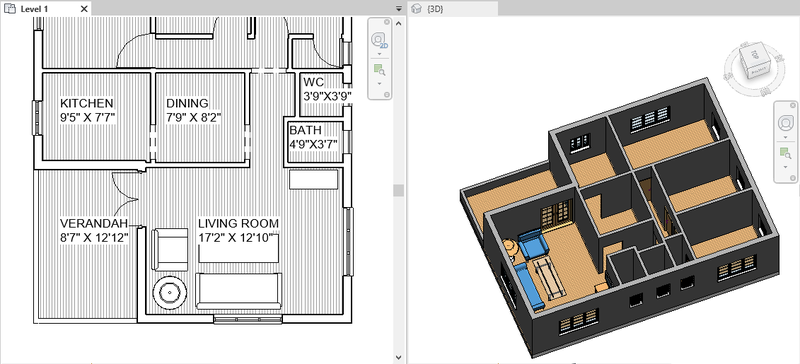Open the Full Navigation Wheel in 3D view
Screen dimensions: 800x364
(786, 123)
